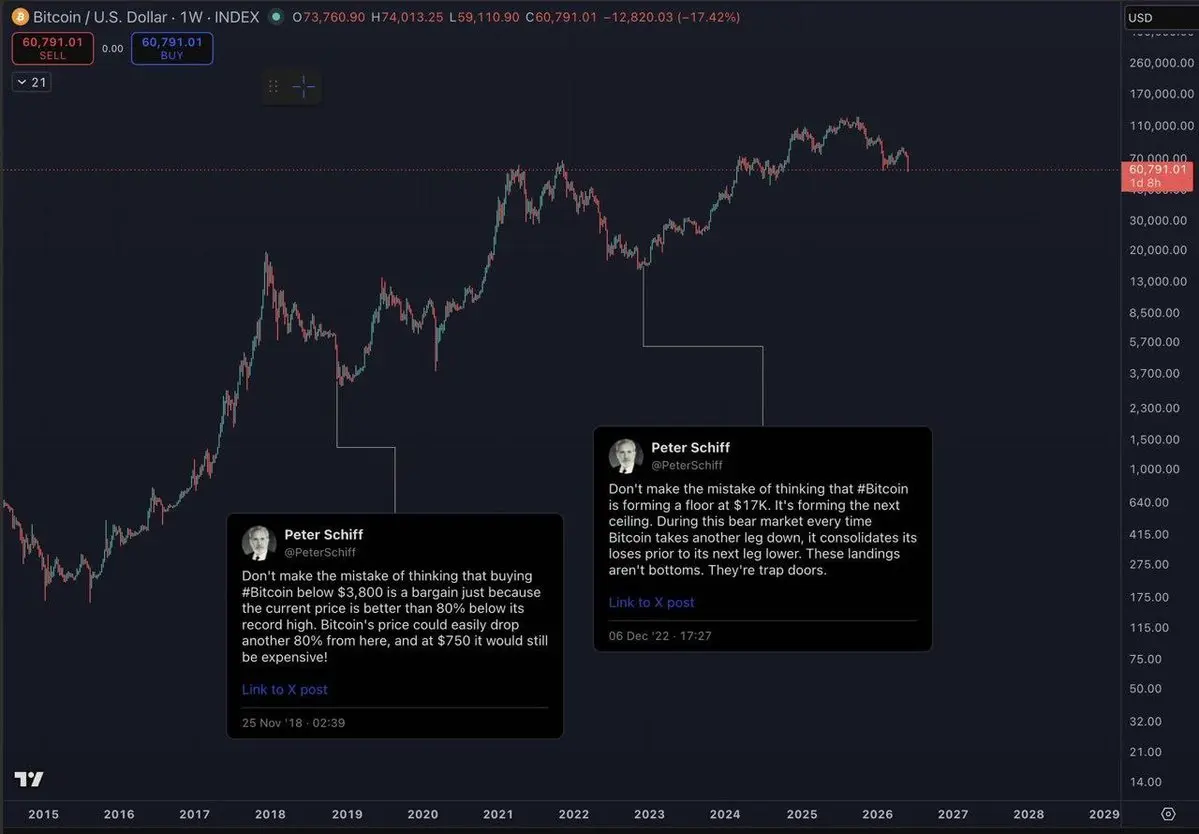The height and width of the screenshot is (834, 1199).
Task: Open Link to X post in 2022 tweet
Action: pyautogui.click(x=651, y=602)
